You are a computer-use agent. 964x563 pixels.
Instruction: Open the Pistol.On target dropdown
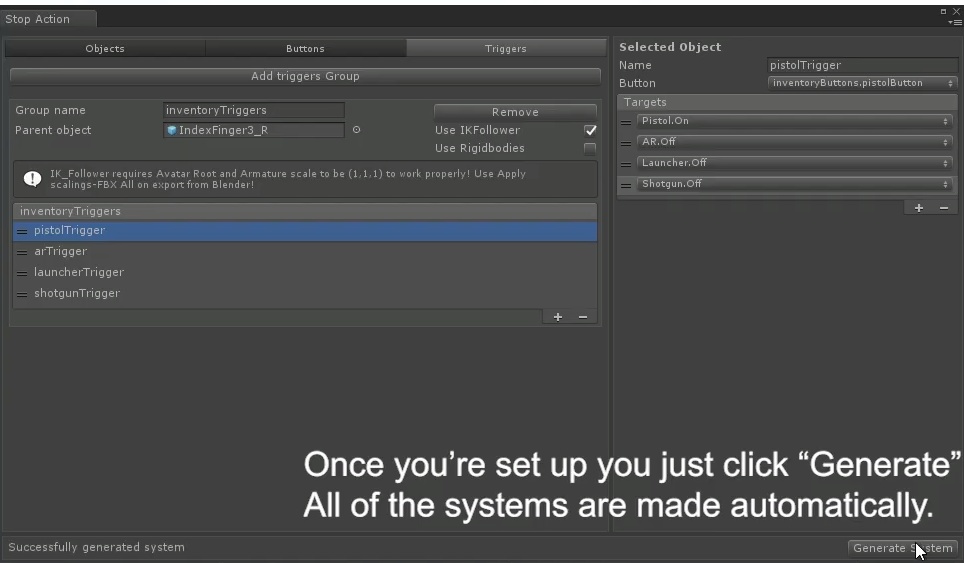795,121
